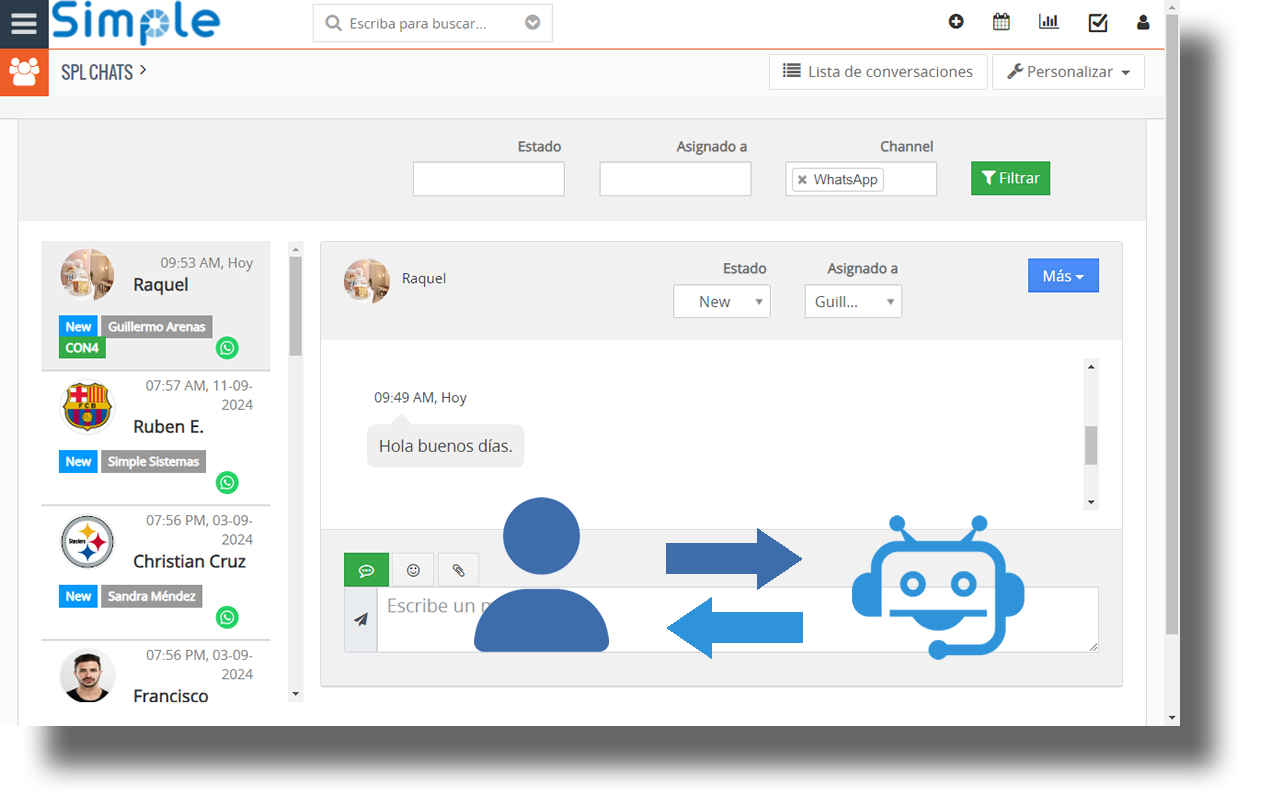The image size is (1283, 792).
Task: Open the bar chart reports icon
Action: (1048, 22)
